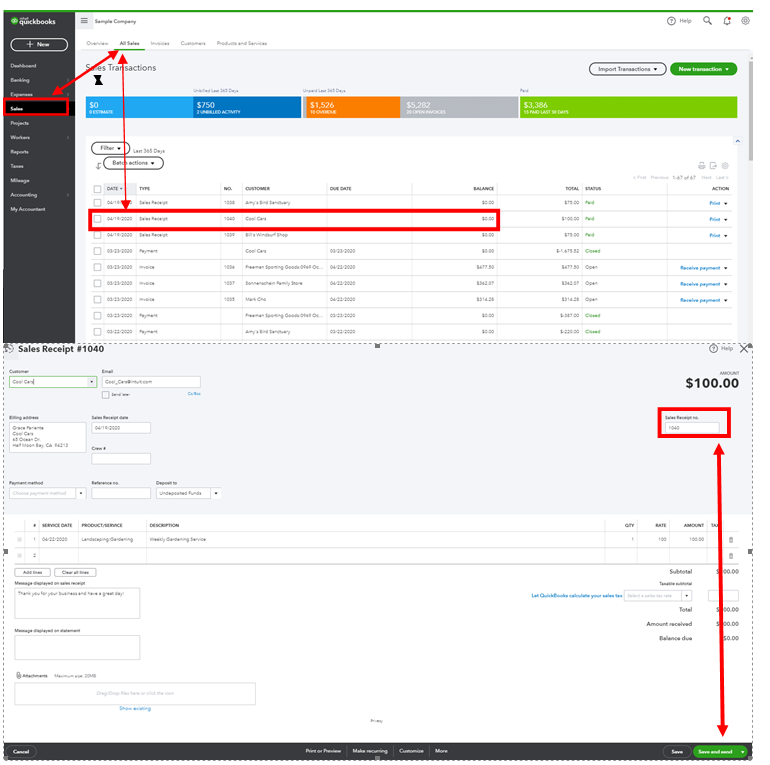The image size is (770, 765).
Task: Tick checkbox for Mark Cho invoice 1035
Action: tap(97, 300)
